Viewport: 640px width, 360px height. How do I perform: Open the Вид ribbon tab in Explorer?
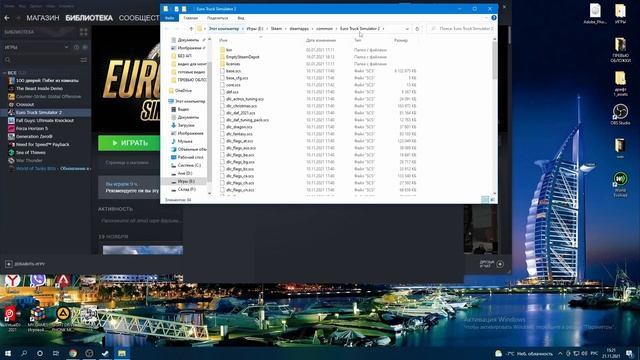click(241, 18)
